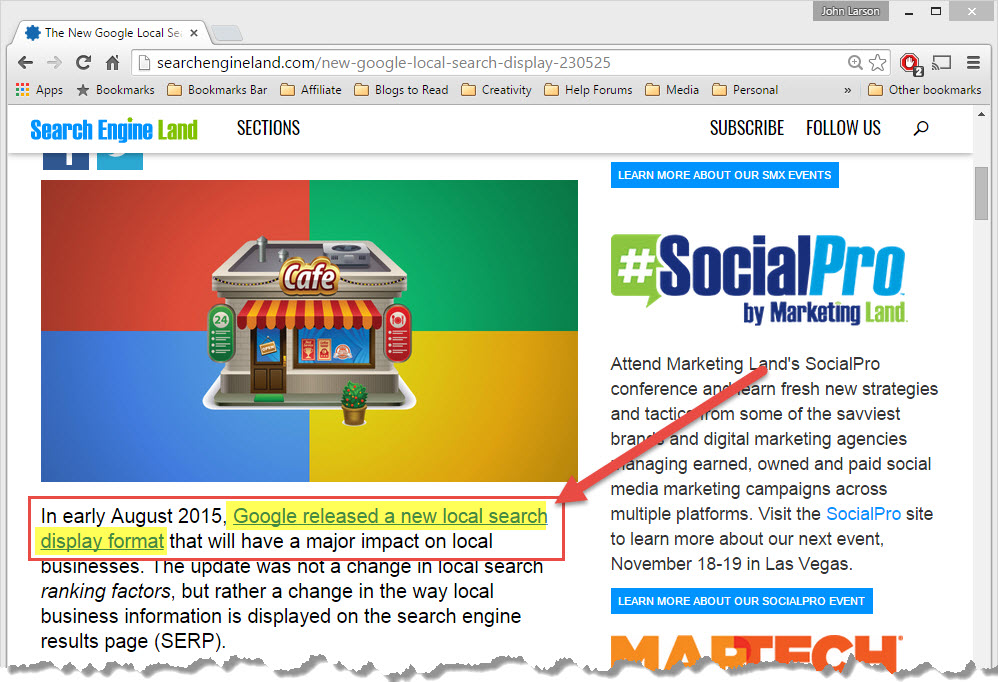Reload the current page
Screen dimensions: 998x682
click(83, 63)
